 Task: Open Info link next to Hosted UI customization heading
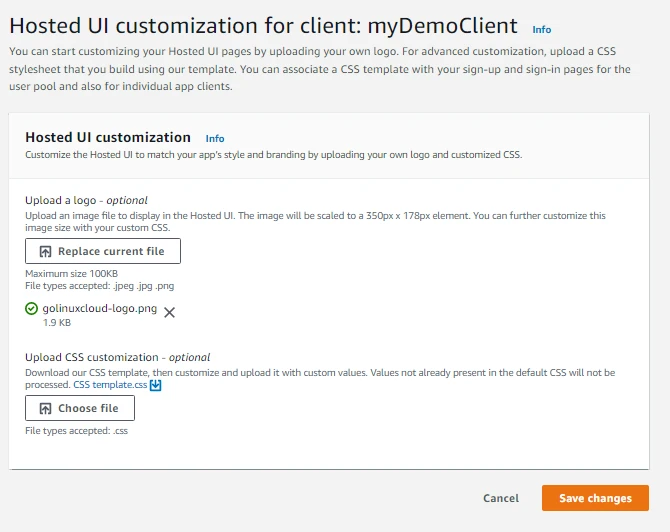214,139
